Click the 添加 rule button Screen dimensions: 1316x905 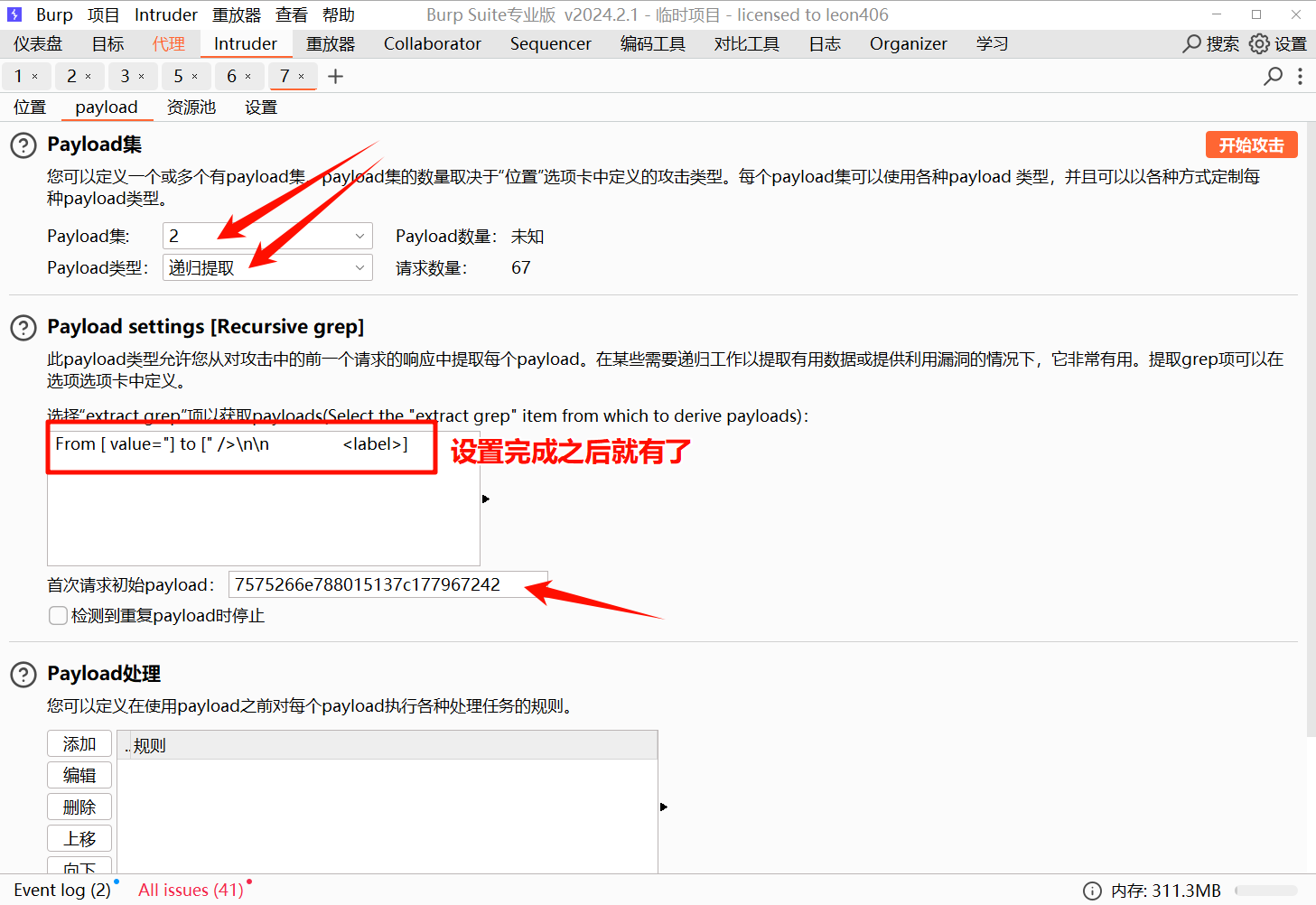[x=79, y=743]
